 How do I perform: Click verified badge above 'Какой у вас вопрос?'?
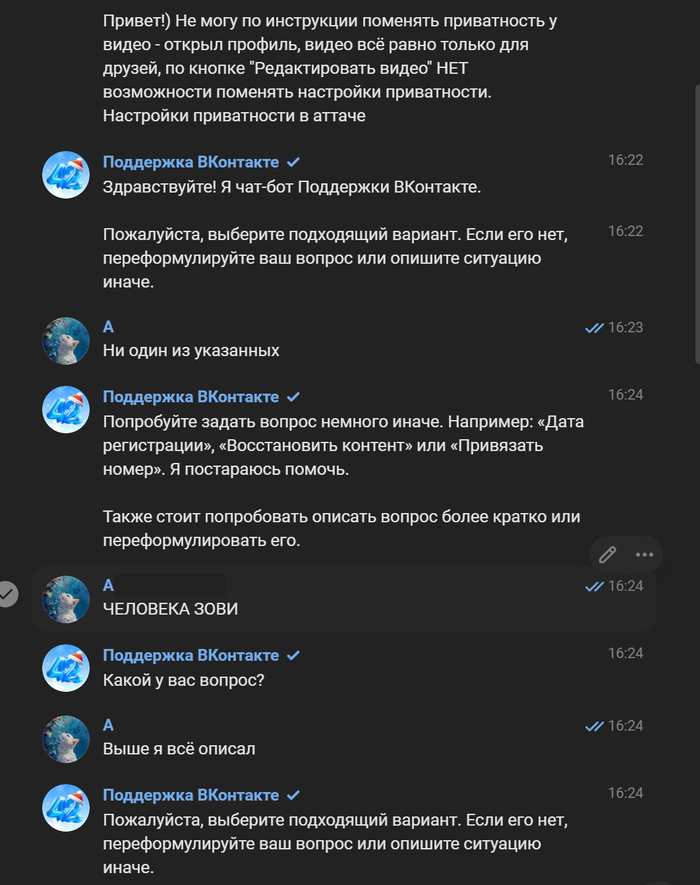click(294, 656)
